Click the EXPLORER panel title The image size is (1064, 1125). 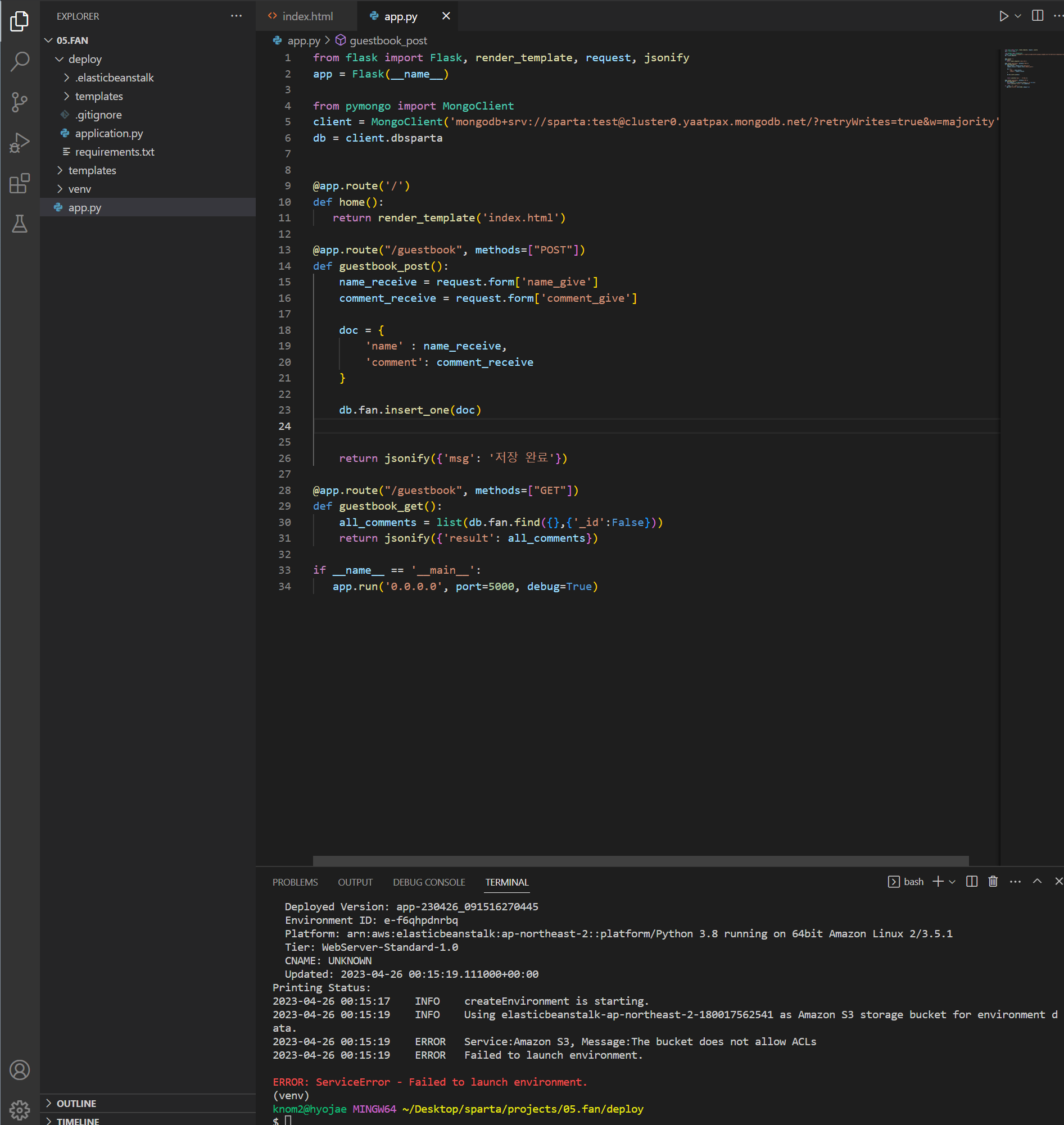[78, 16]
